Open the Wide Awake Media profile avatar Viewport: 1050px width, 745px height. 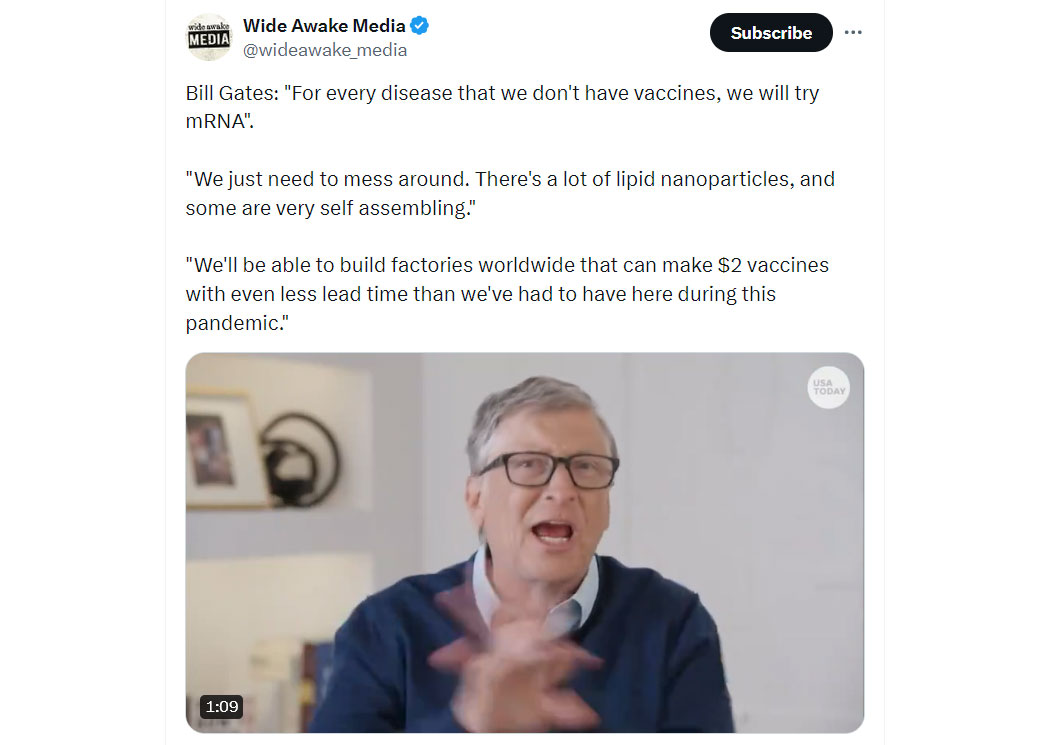click(x=209, y=37)
